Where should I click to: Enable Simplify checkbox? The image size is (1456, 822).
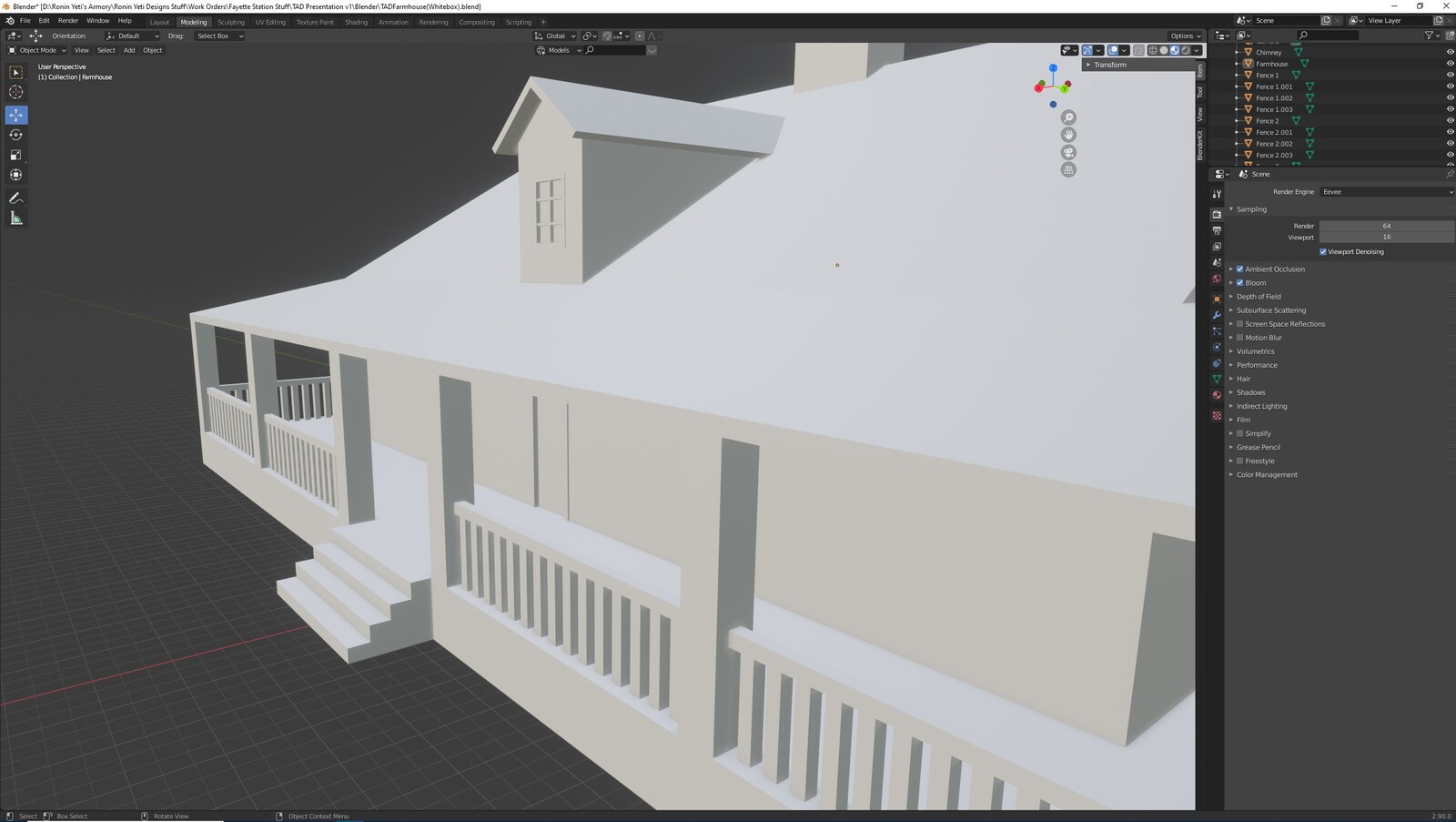coord(1239,433)
